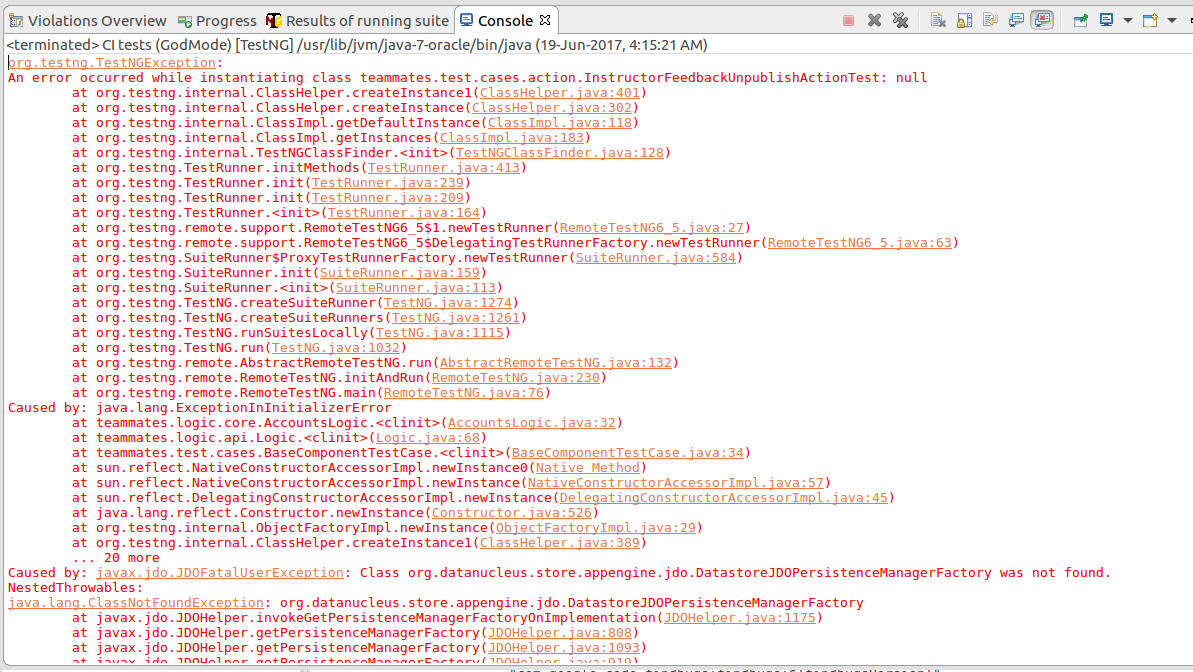Click the Terminate red square icon
Viewport: 1193px width, 672px height.
848,21
